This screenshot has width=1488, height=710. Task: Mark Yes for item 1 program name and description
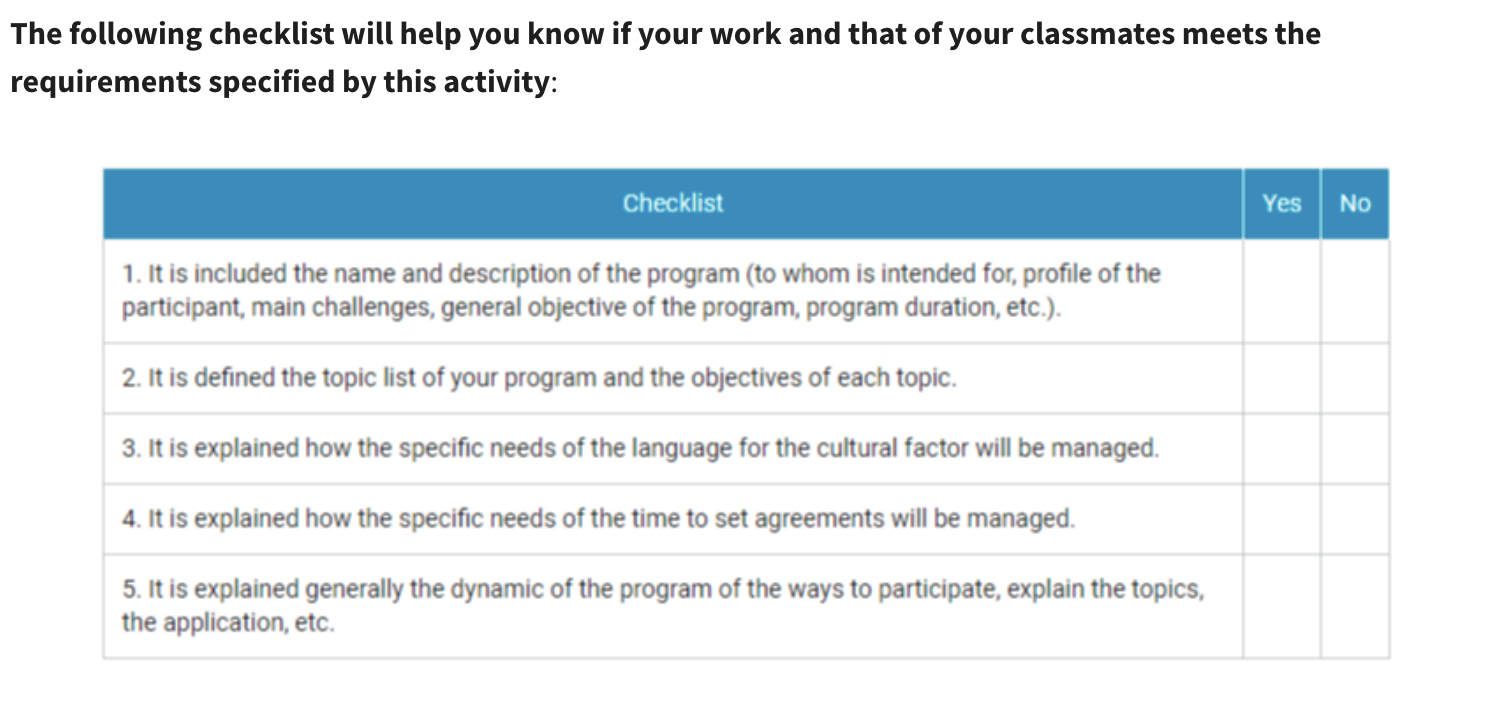(1281, 291)
